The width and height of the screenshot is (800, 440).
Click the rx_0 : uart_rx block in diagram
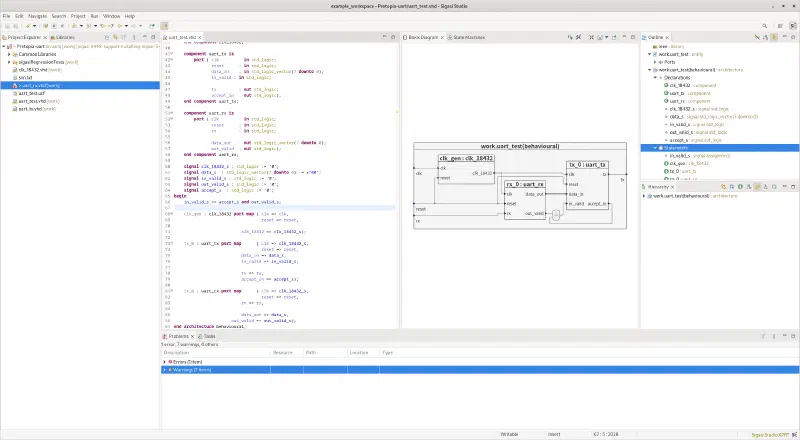pyautogui.click(x=524, y=200)
